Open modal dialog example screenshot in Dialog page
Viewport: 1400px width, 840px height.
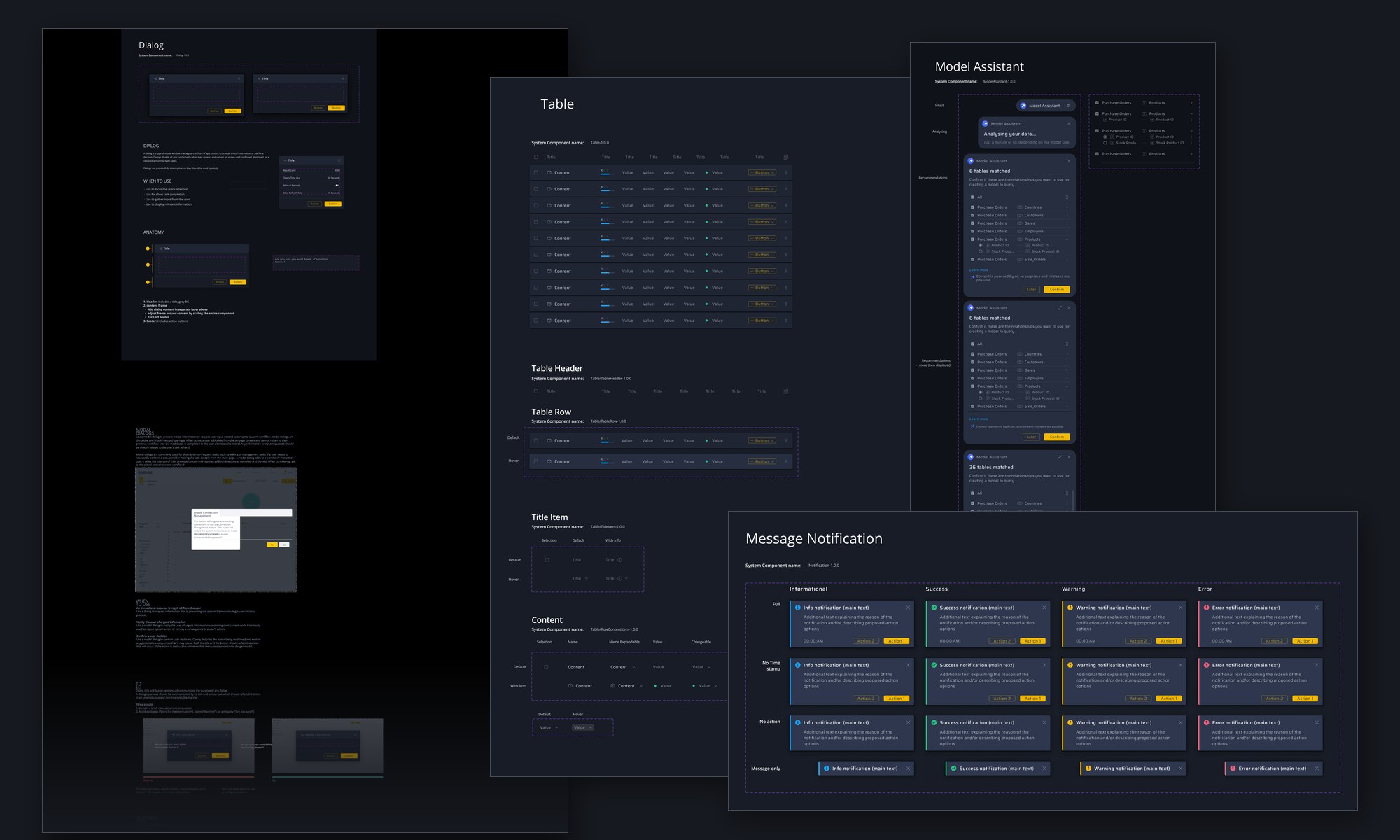coord(216,530)
